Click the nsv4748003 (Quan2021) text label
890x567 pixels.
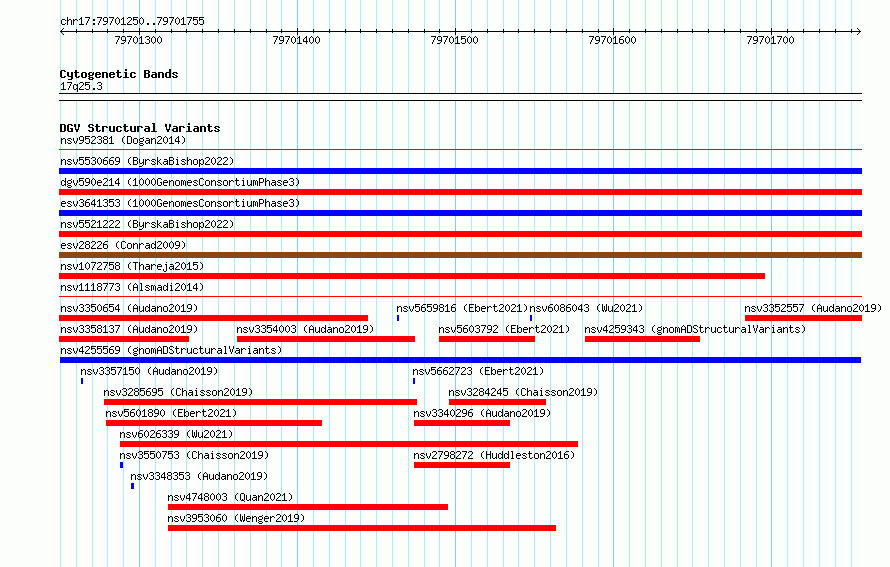[x=230, y=497]
